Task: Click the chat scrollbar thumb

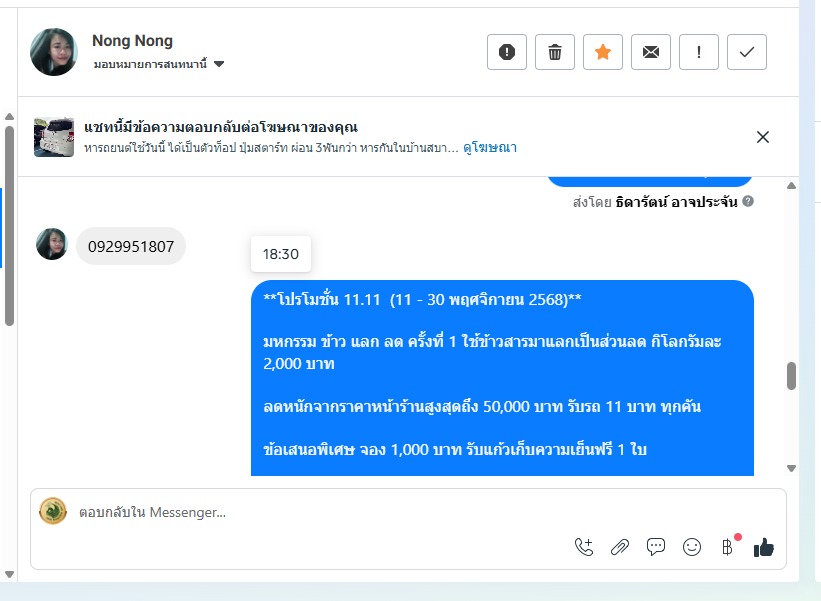Action: point(791,376)
